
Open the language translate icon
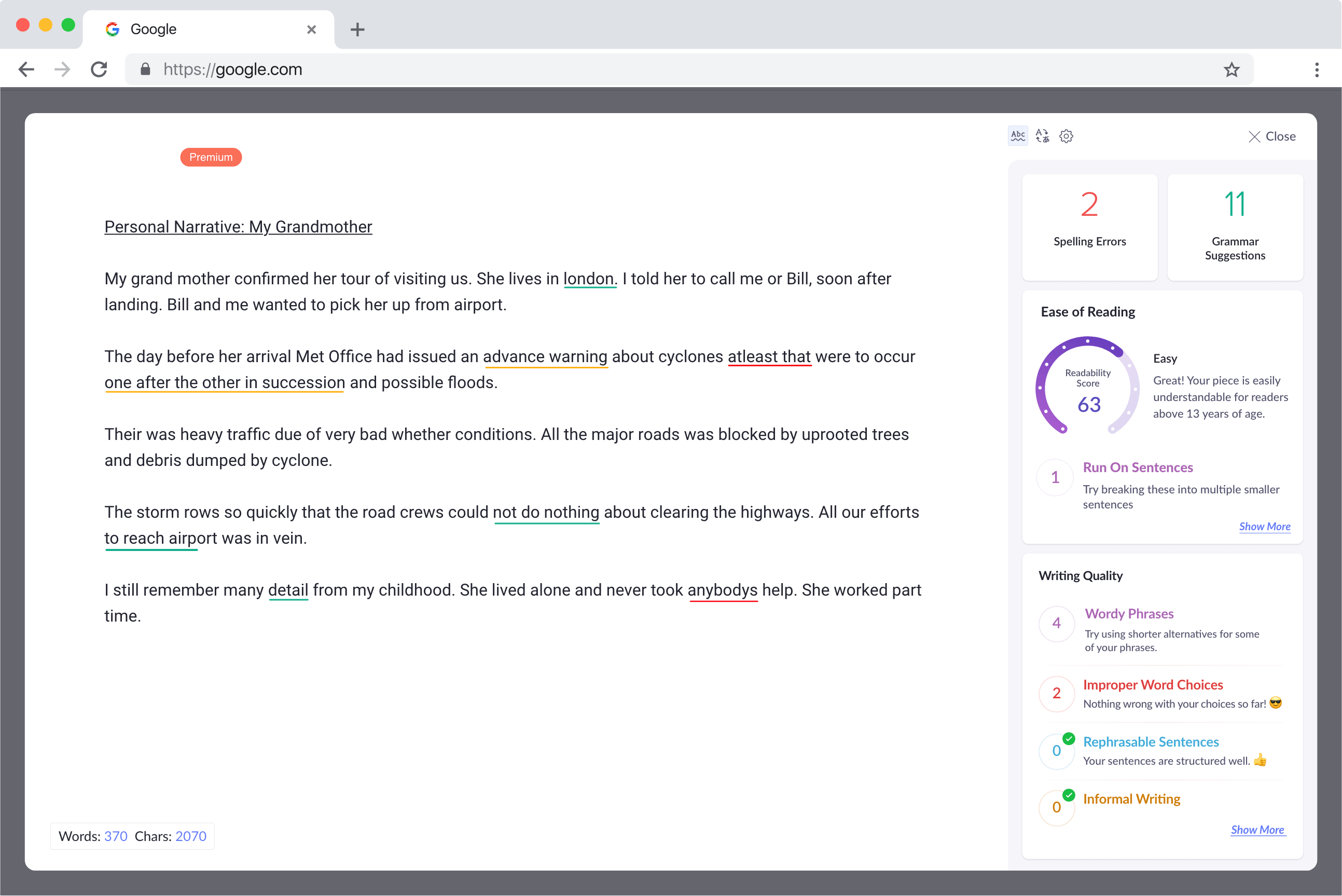1042,136
